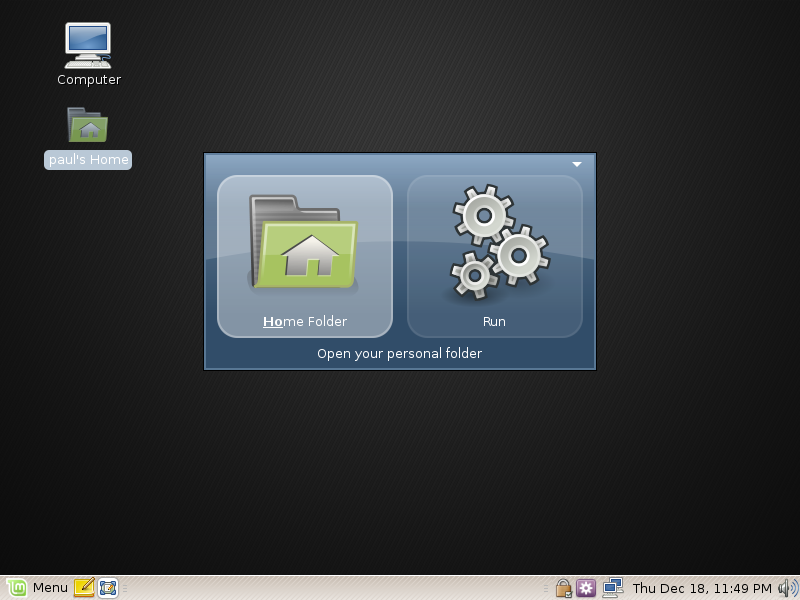Click the volume speaker icon in the panel
This screenshot has height=600, width=800.
click(788, 588)
